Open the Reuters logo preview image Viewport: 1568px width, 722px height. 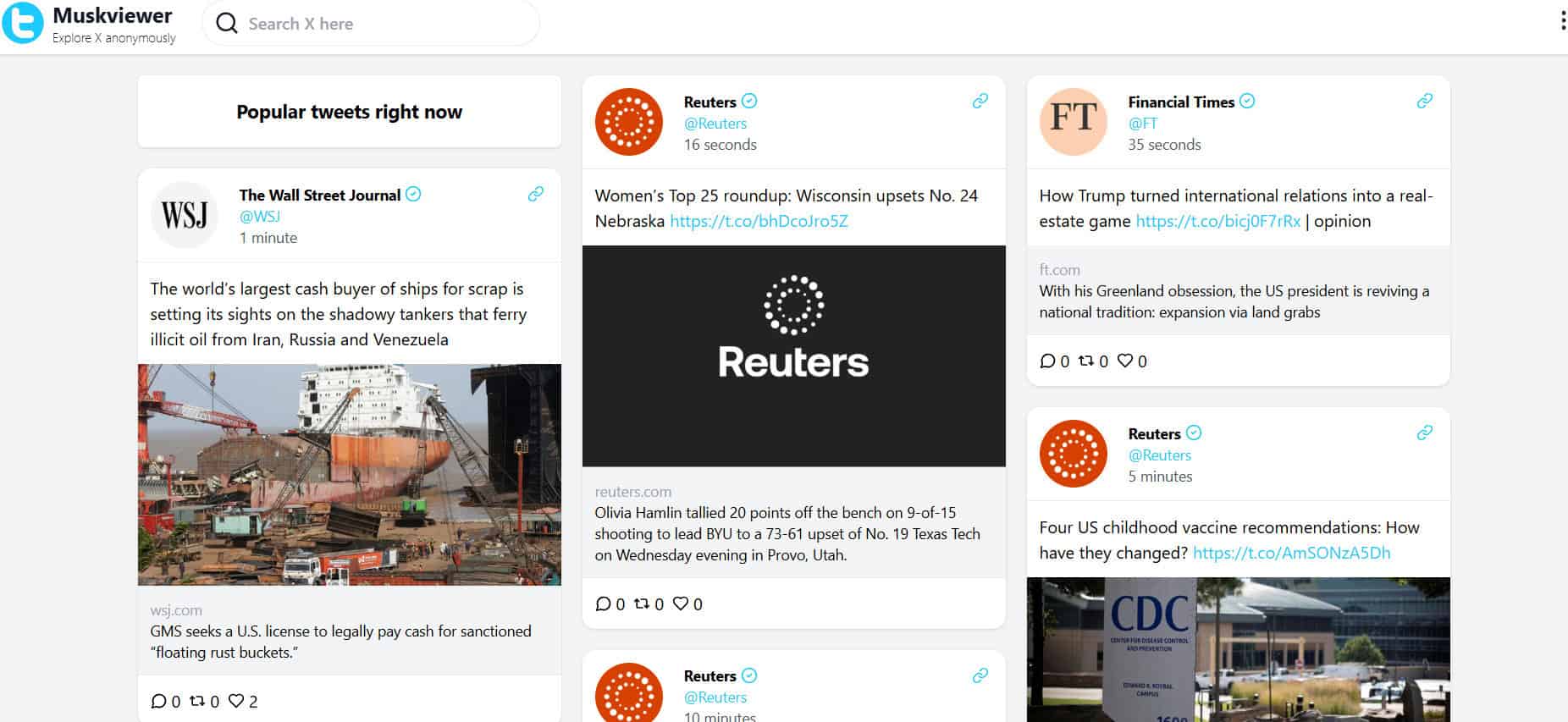point(794,356)
